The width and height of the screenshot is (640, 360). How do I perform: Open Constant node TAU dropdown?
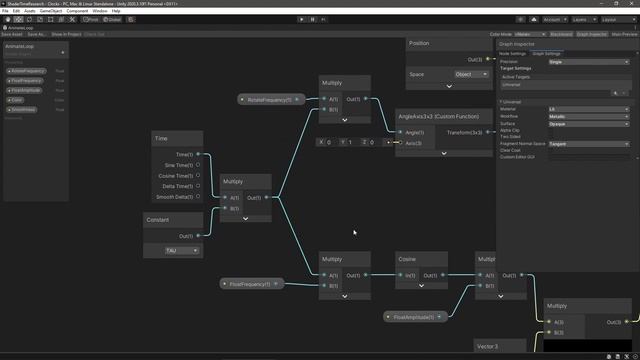click(181, 251)
